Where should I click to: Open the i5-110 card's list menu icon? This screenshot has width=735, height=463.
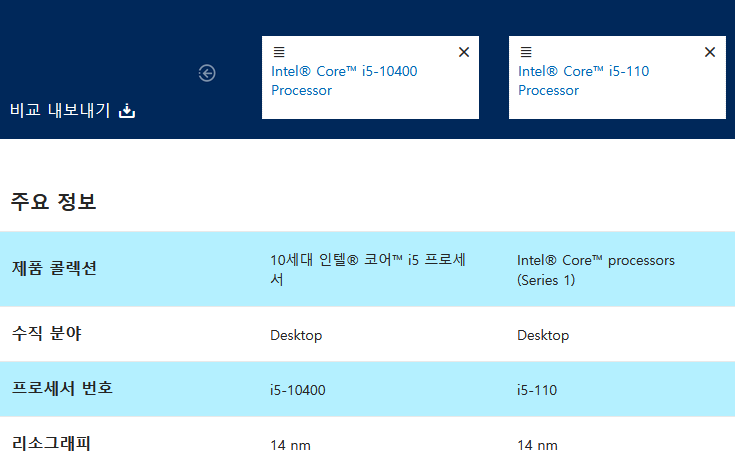(526, 52)
